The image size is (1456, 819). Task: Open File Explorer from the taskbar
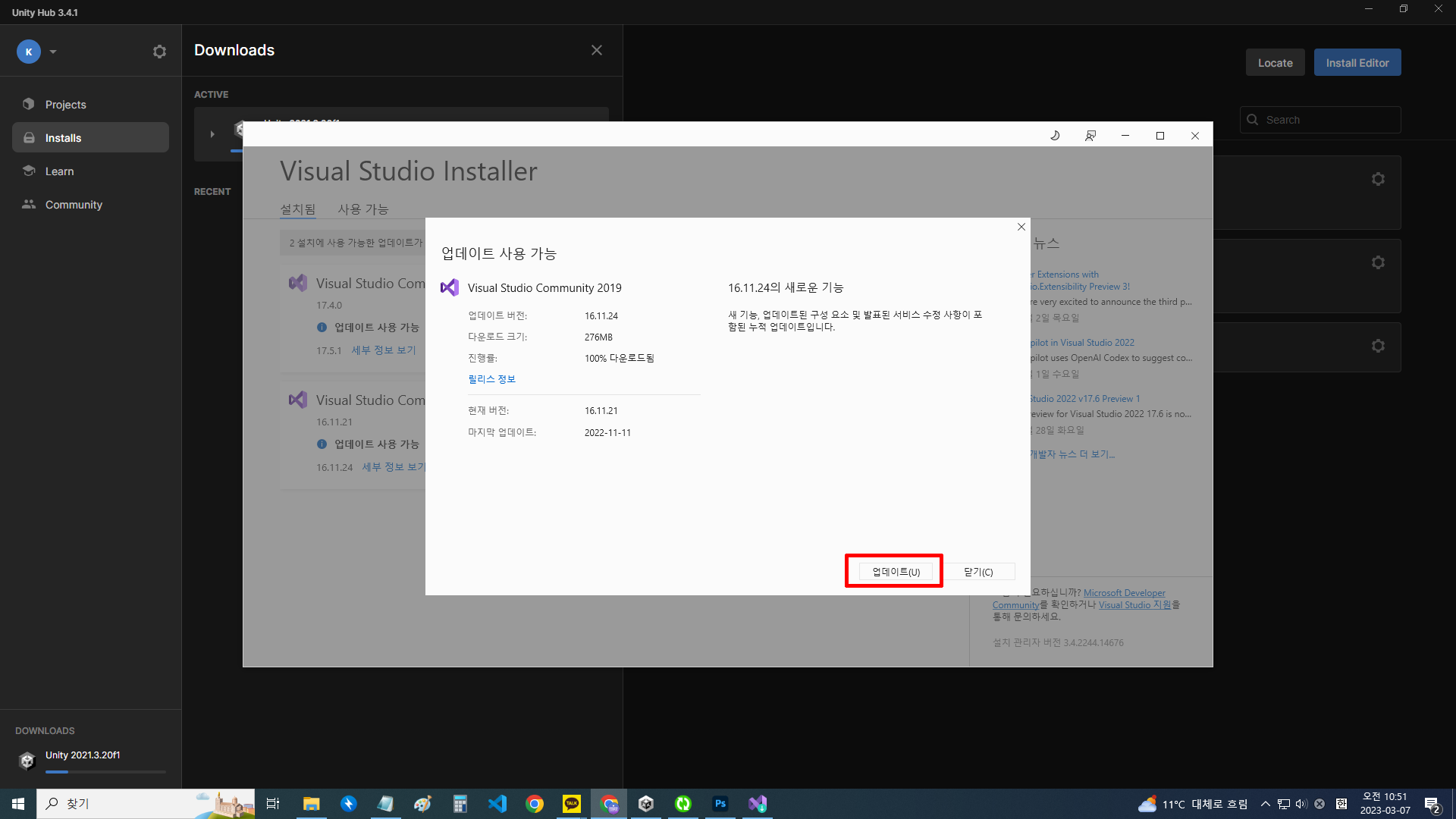311,804
